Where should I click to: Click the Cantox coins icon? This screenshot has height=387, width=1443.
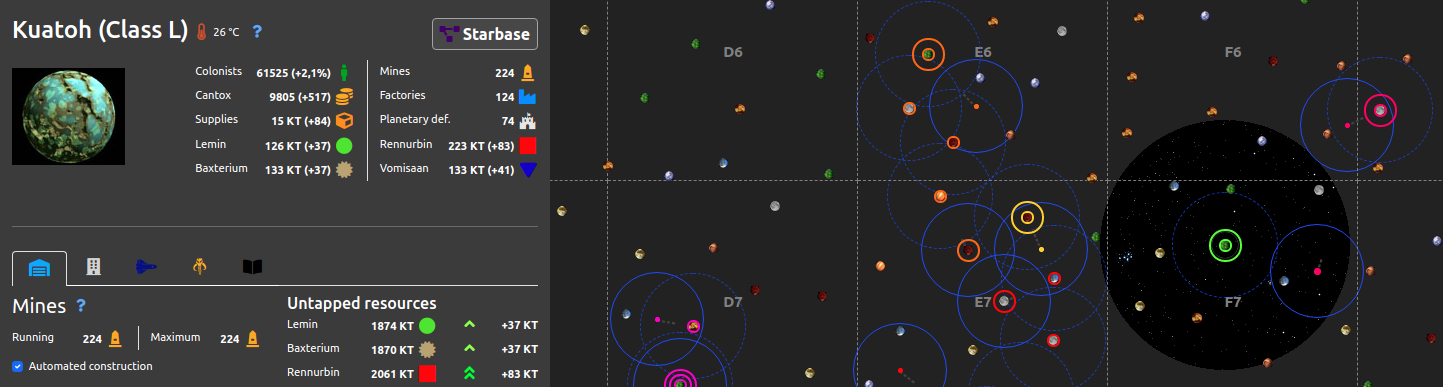click(344, 96)
